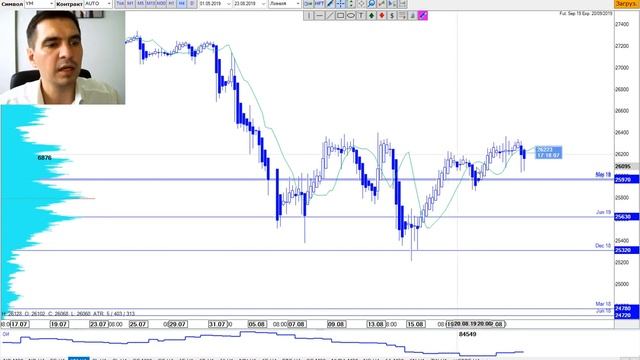The width and height of the screenshot is (640, 360).
Task: Open the start date 01.05.2019 picker
Action: [215, 4]
